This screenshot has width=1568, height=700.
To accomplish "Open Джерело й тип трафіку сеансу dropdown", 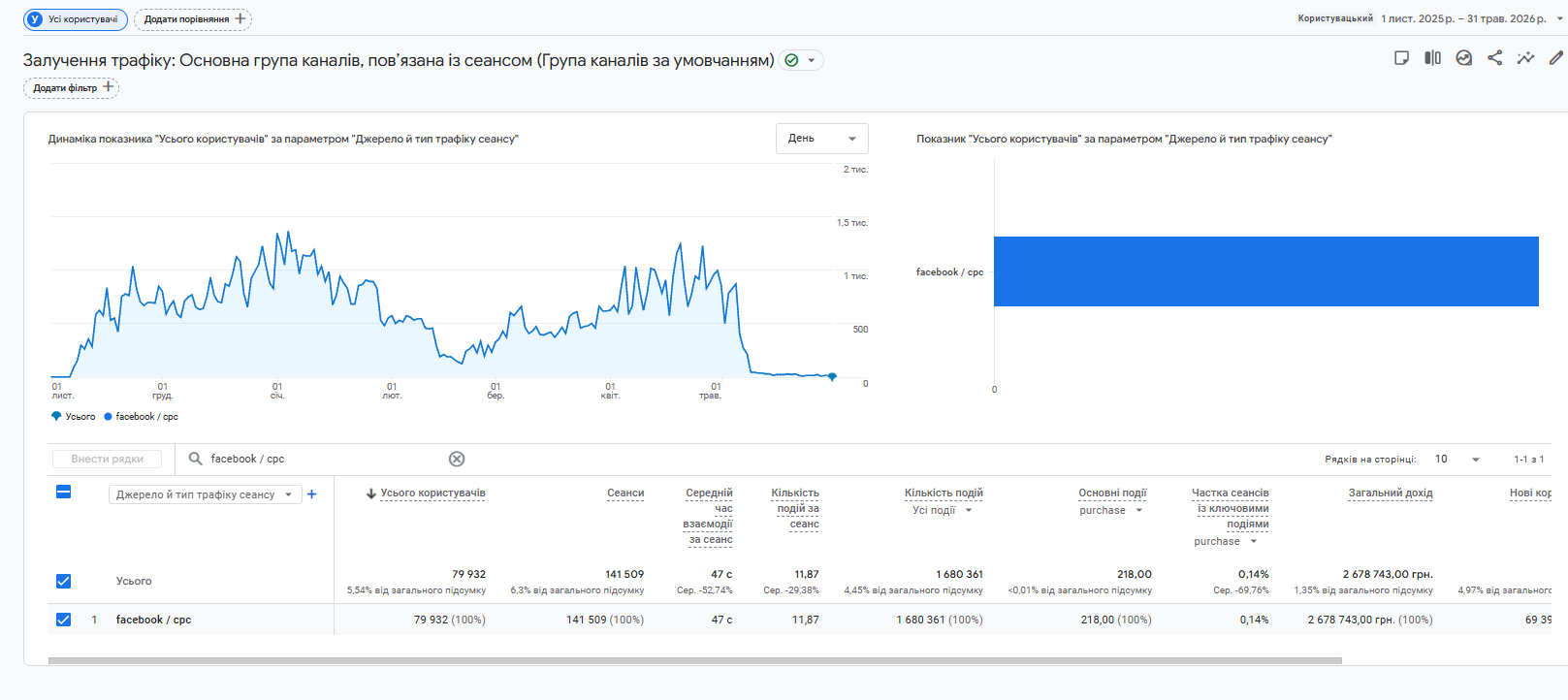I will tap(205, 494).
